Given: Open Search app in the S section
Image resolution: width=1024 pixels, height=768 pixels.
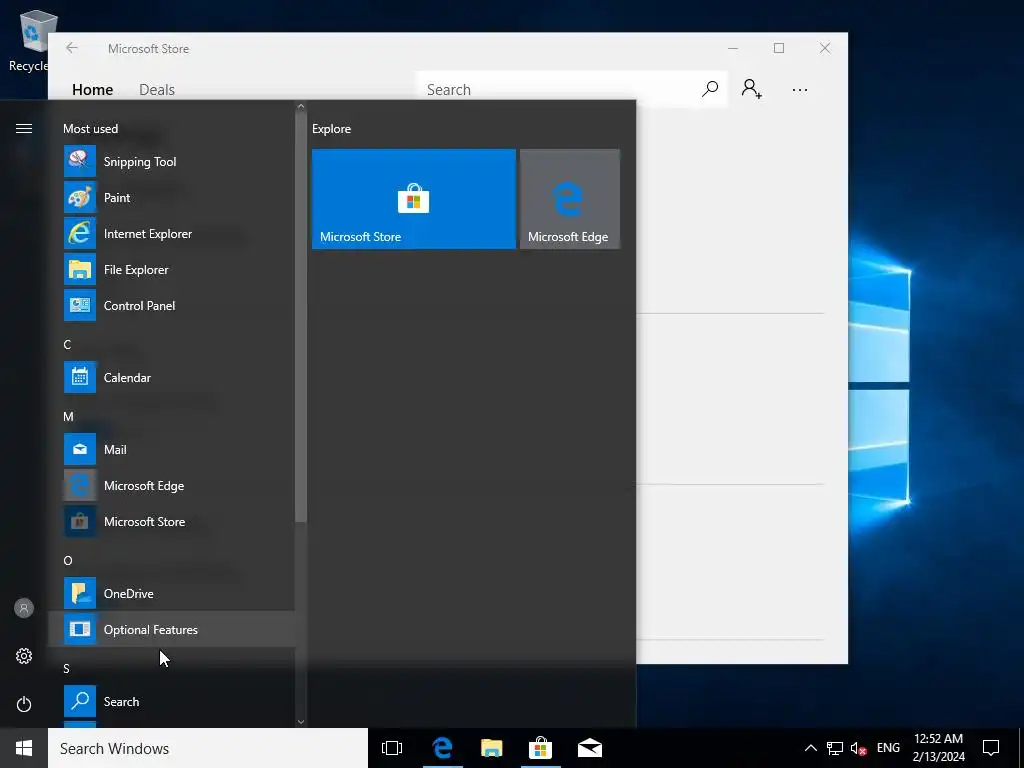Looking at the screenshot, I should tap(171, 701).
